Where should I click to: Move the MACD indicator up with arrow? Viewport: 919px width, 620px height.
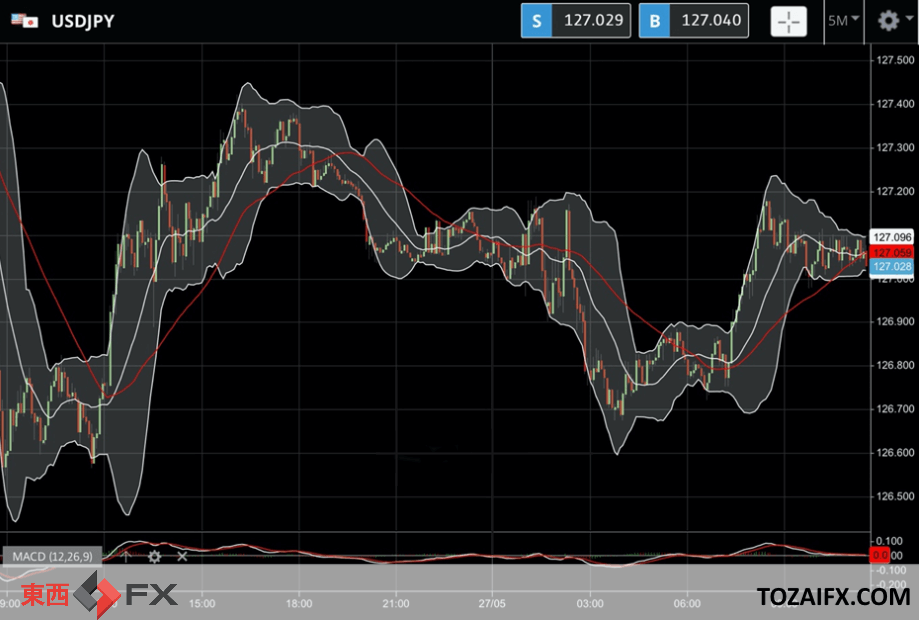tap(126, 556)
